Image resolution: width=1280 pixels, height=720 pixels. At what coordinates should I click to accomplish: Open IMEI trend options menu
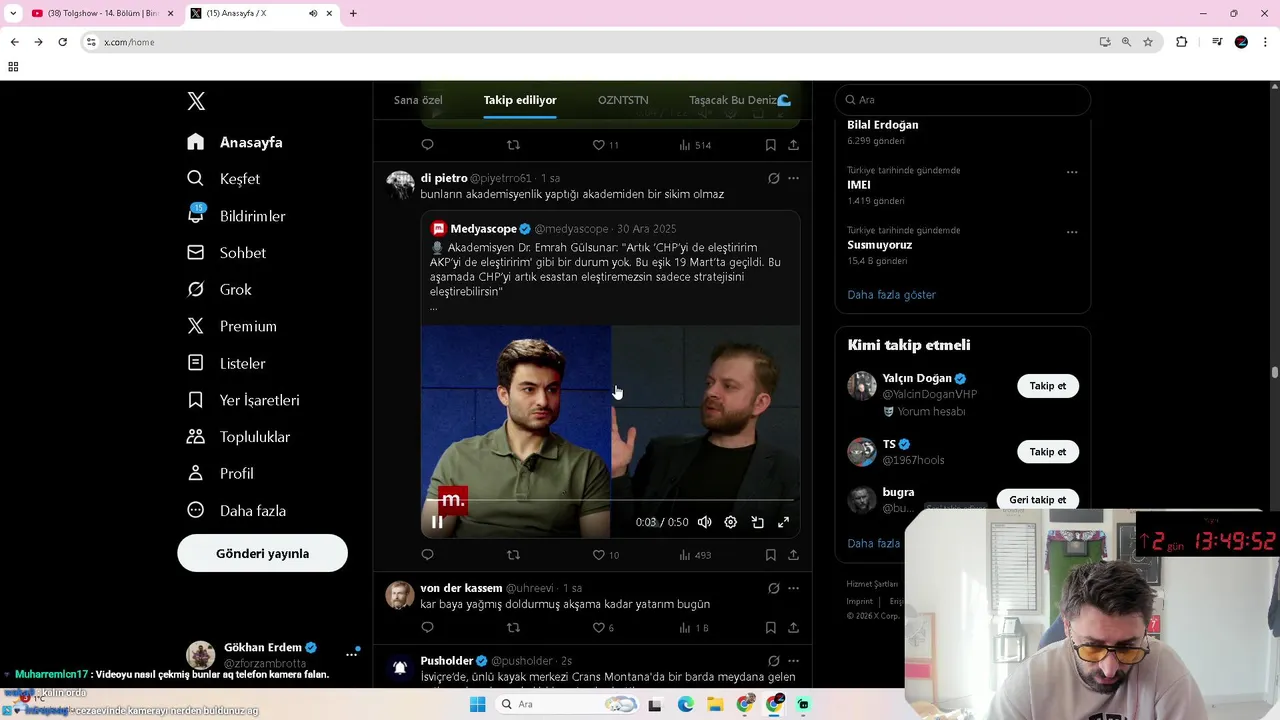coord(1072,172)
